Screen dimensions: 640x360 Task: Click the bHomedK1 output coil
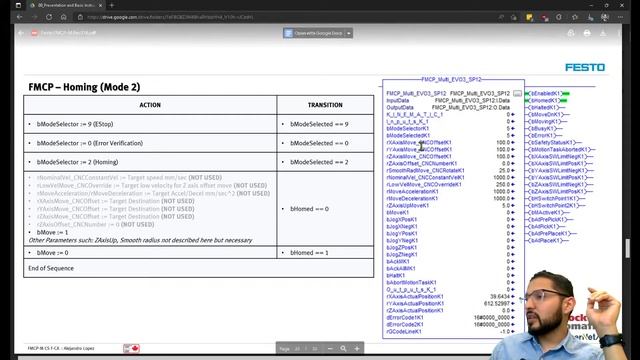coord(544,100)
